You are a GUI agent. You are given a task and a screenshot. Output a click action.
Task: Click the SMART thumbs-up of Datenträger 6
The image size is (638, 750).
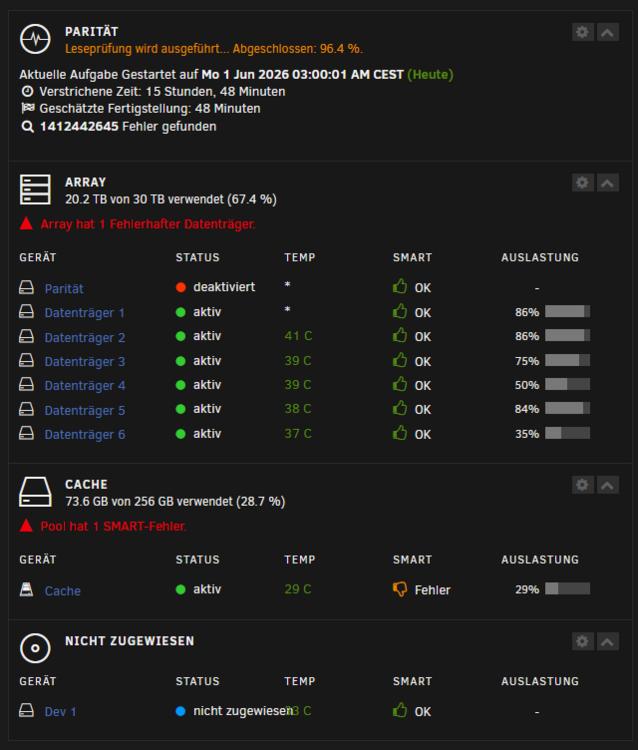click(400, 433)
